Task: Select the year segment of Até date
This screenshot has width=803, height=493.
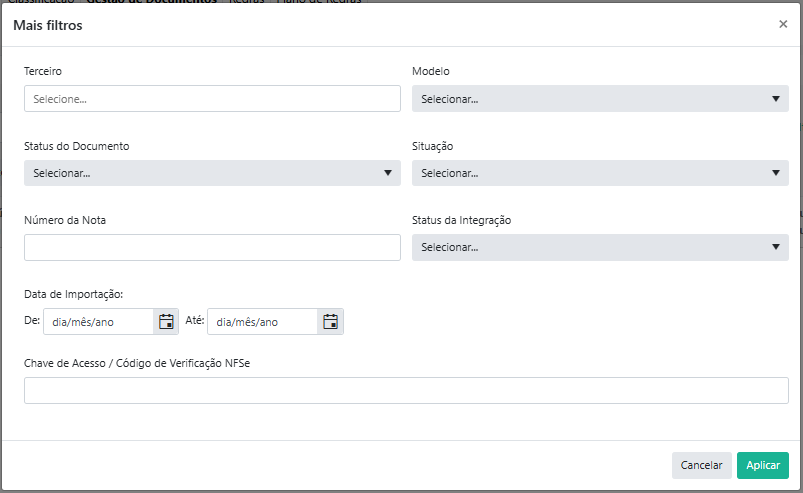Action: tap(268, 322)
